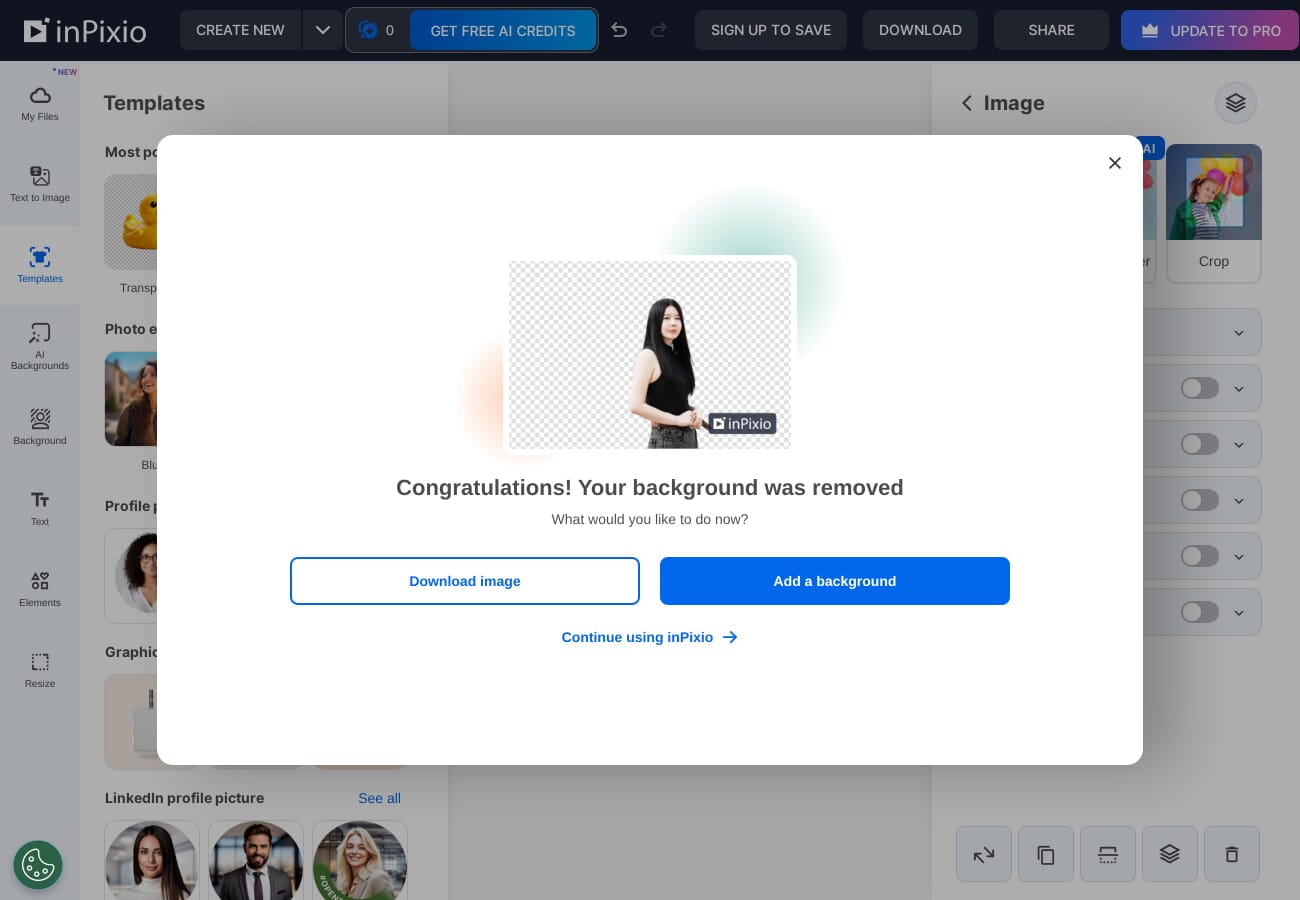Click See all for LinkedIn profile pictures

(x=379, y=798)
